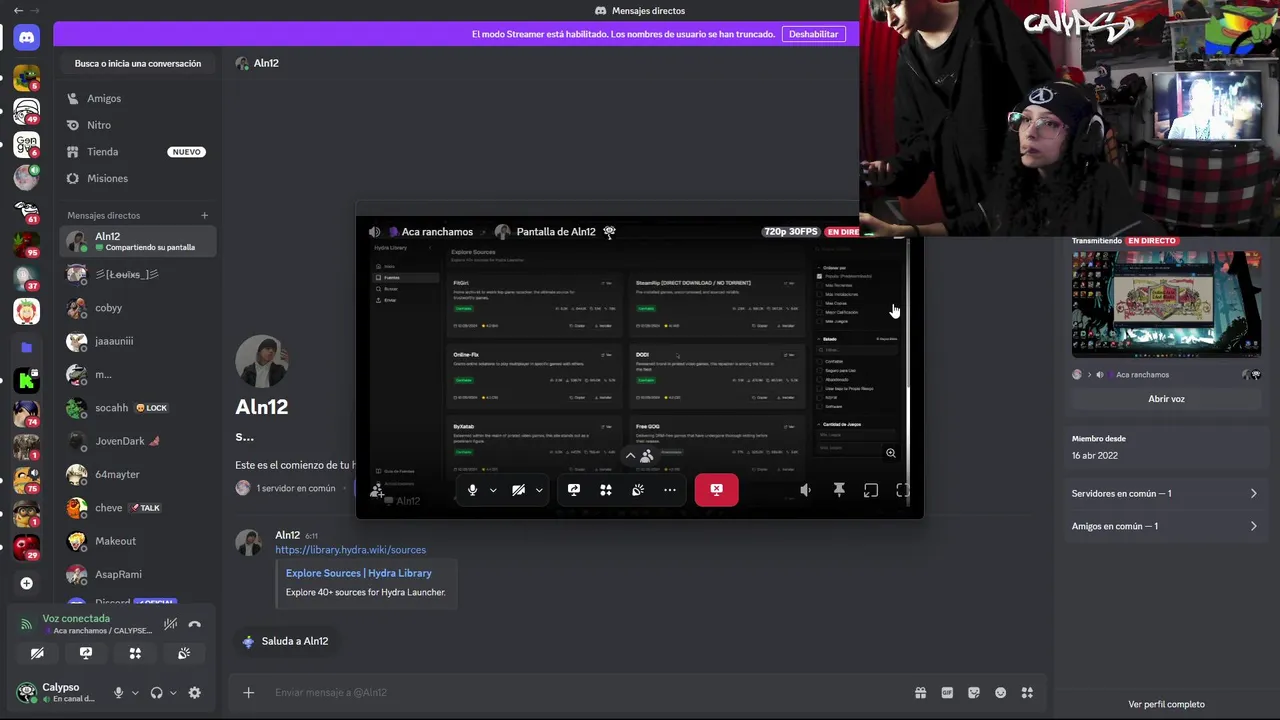The image size is (1280, 720).
Task: Open the green Kick server icon
Action: click(x=27, y=379)
